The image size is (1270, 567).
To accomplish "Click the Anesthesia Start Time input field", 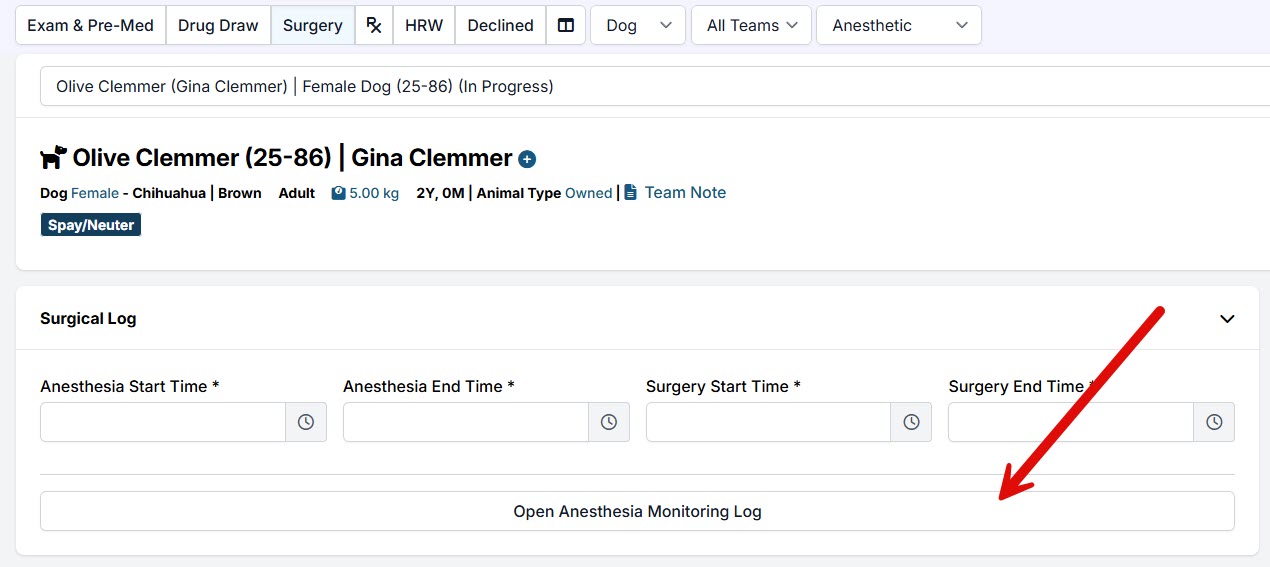I will (x=163, y=422).
